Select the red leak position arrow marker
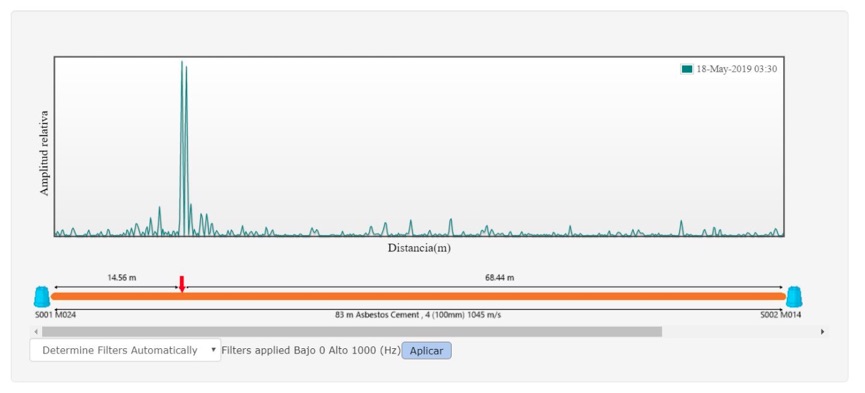 (182, 284)
